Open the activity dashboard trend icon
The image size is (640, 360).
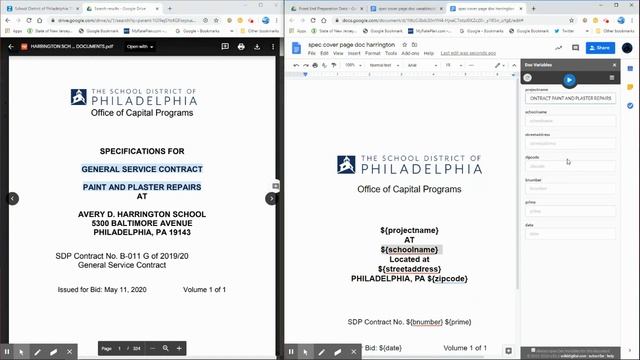click(x=558, y=48)
